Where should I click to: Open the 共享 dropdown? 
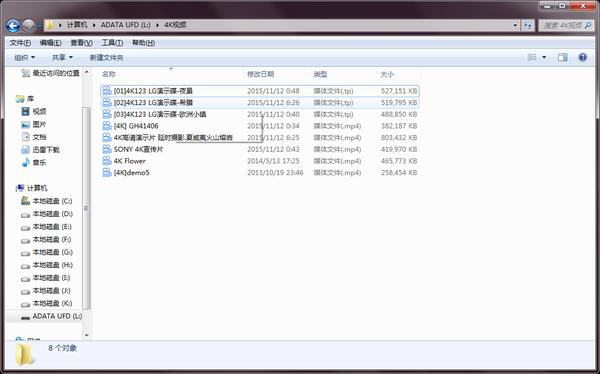[62, 57]
